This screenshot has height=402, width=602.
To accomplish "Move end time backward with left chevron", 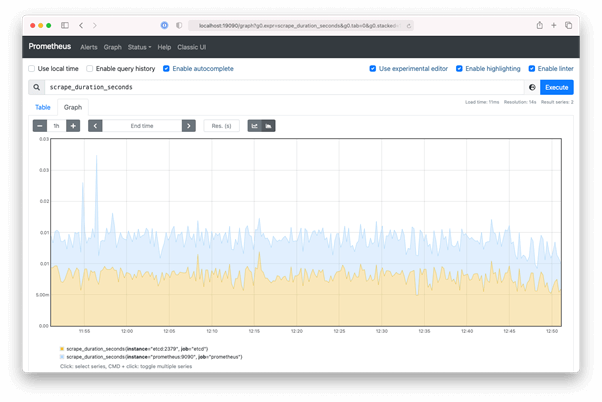I will pos(95,126).
